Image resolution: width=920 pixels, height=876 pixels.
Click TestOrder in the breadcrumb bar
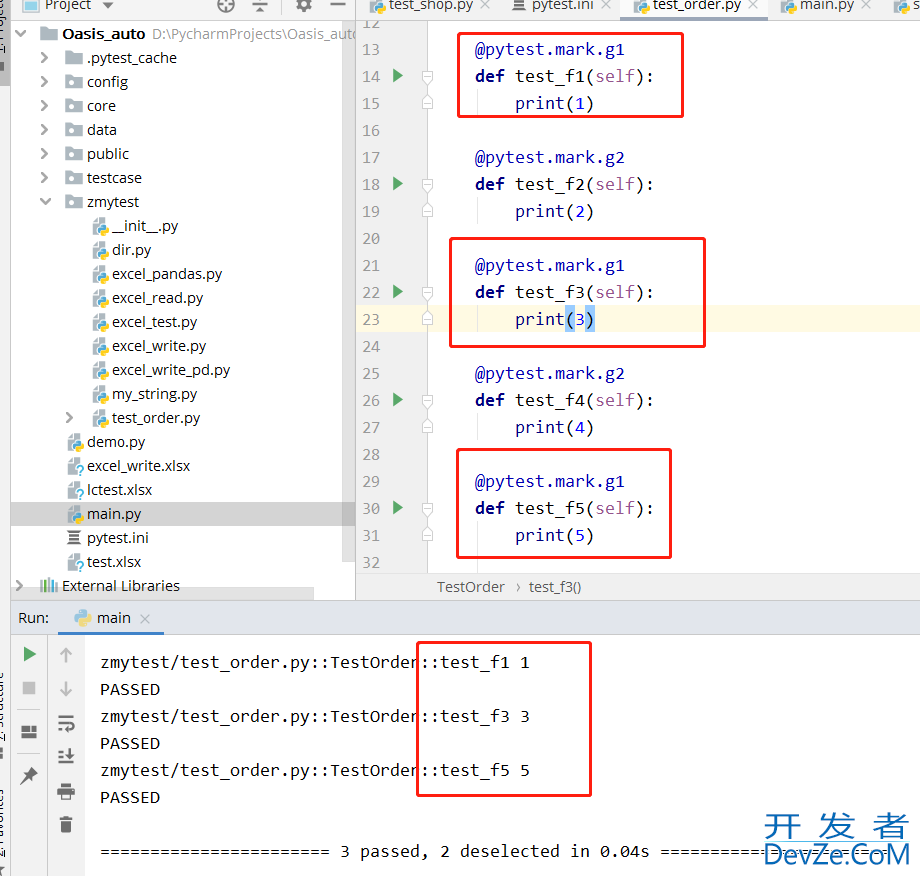coord(471,587)
